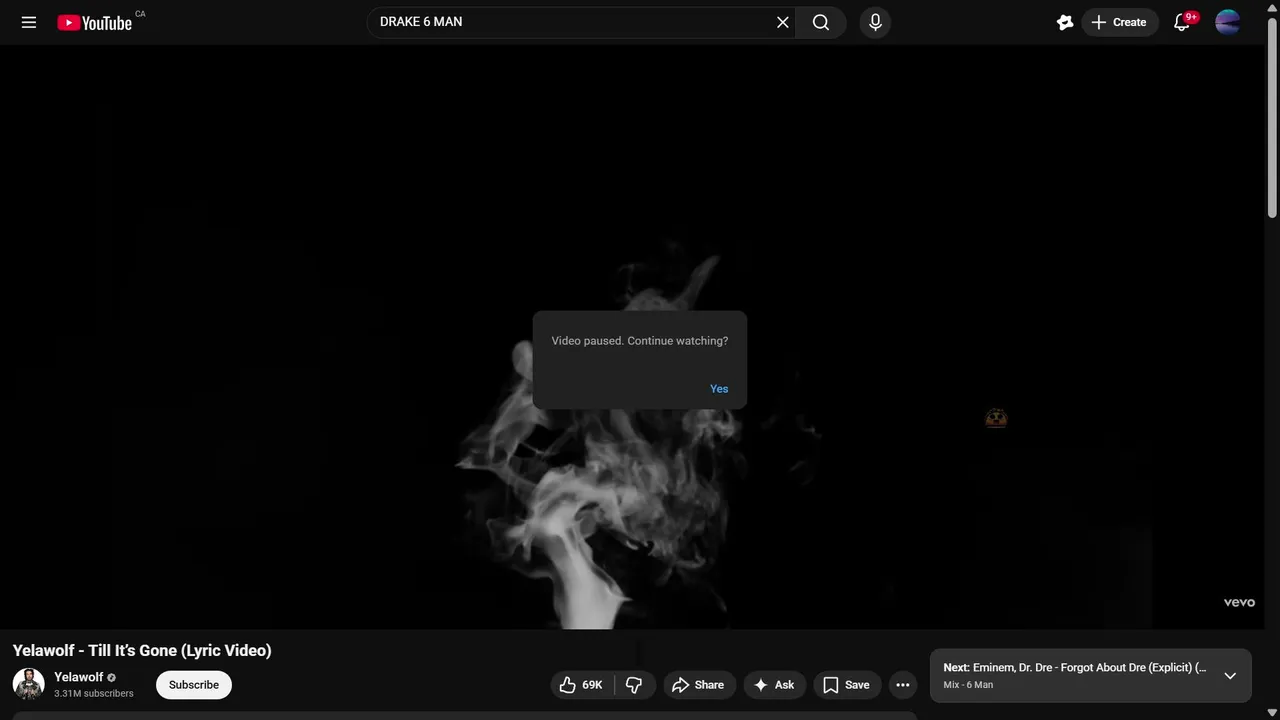Click the video title text
The image size is (1280, 720).
pyautogui.click(x=142, y=650)
